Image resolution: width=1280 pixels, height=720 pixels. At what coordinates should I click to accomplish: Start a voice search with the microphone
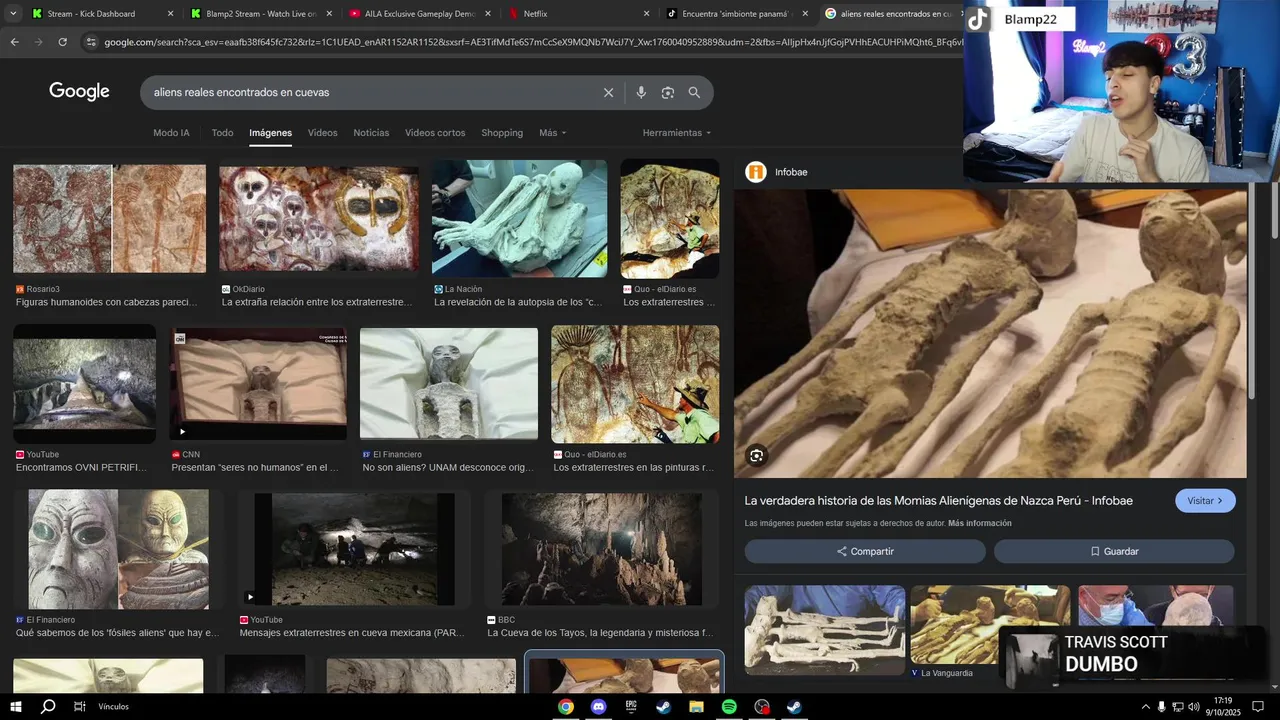(x=641, y=93)
